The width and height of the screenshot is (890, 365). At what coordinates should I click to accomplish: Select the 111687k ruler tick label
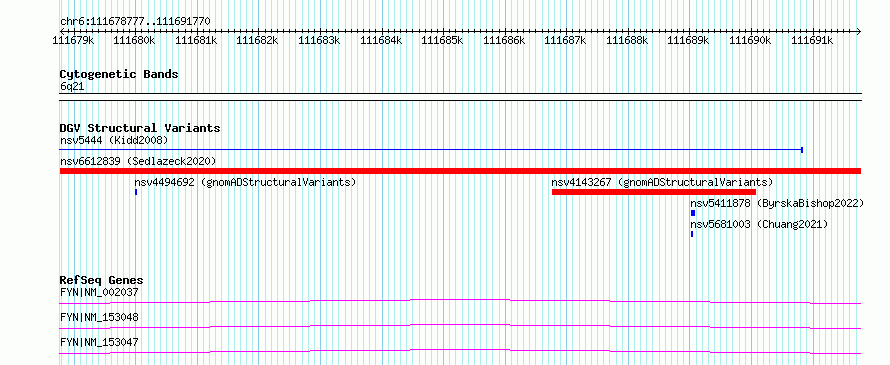tap(565, 40)
